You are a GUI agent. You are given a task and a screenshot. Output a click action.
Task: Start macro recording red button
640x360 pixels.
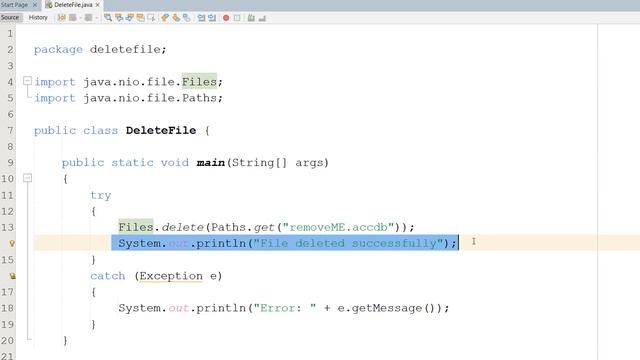coord(226,18)
